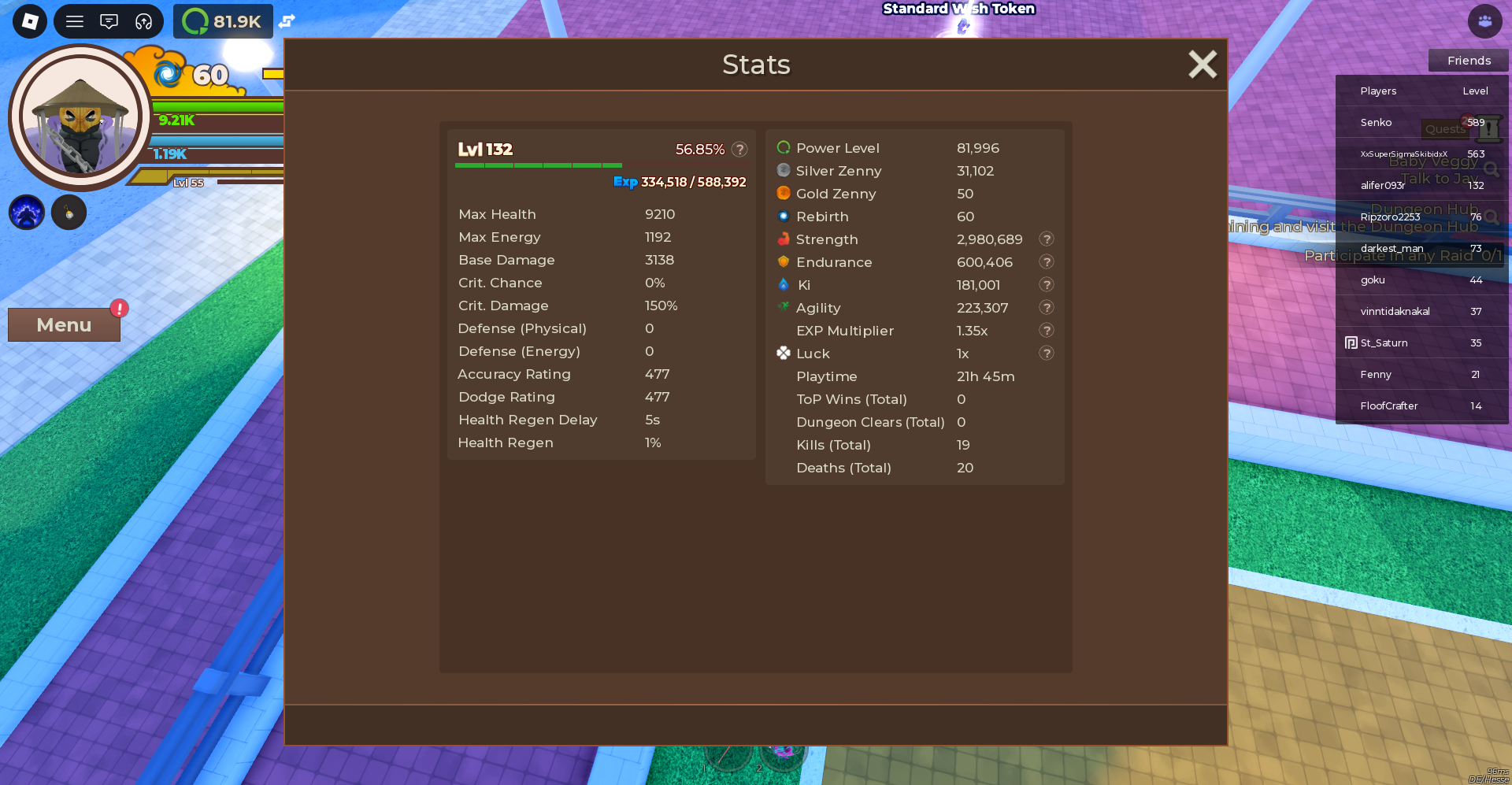Click the ToP Wins (Total) label
This screenshot has width=1512, height=785.
851,399
